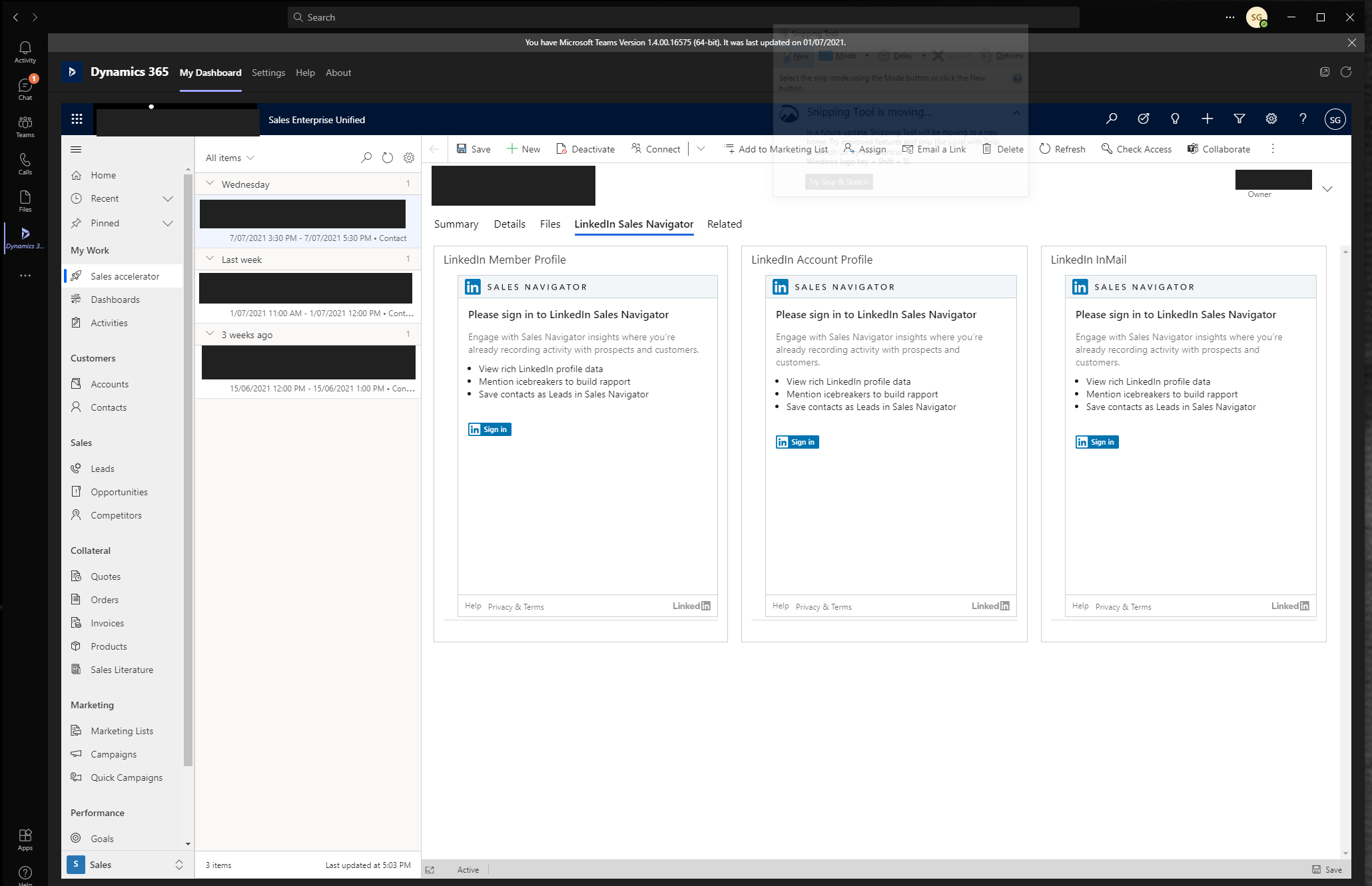The height and width of the screenshot is (886, 1372).
Task: Open the Settings gear in Dynamics header
Action: pyautogui.click(x=1271, y=119)
